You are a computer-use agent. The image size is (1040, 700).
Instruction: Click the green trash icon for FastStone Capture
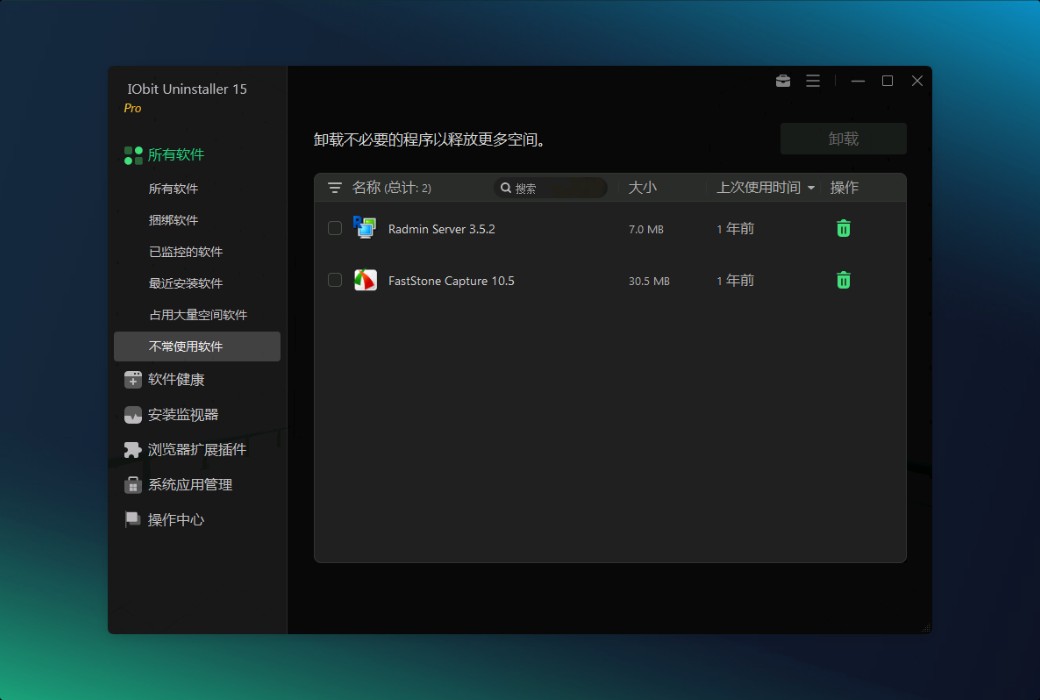(843, 280)
